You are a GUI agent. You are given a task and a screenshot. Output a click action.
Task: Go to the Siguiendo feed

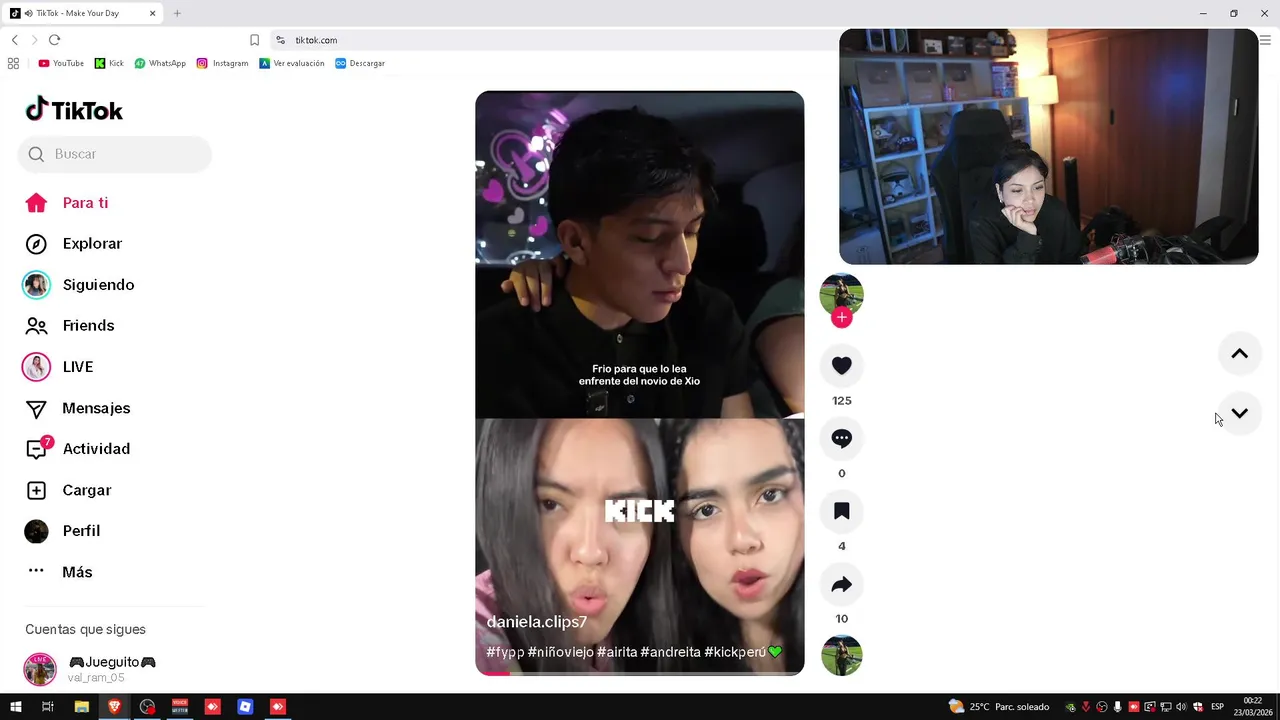[x=79, y=285]
